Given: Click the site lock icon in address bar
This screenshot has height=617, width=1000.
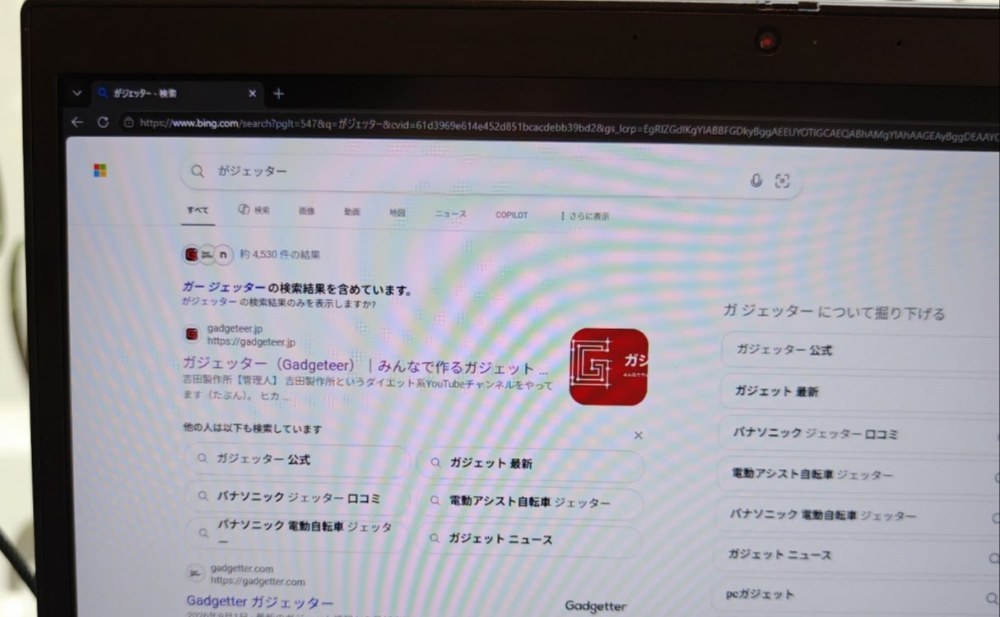Looking at the screenshot, I should pyautogui.click(x=129, y=123).
